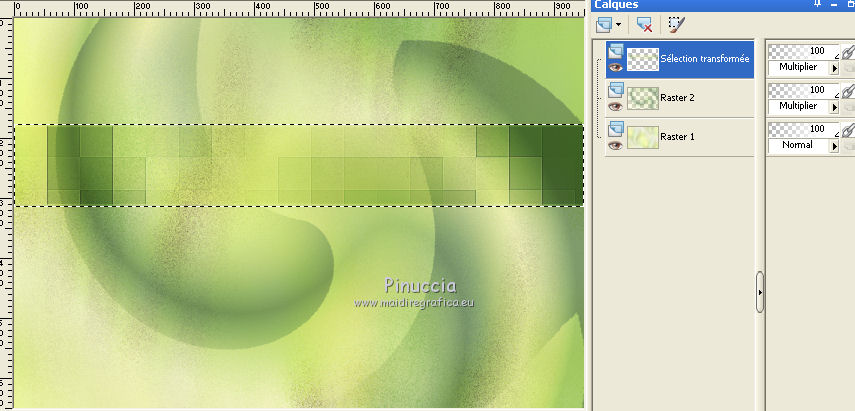Adjust opacity slider of Raster 2 layer

pos(803,90)
